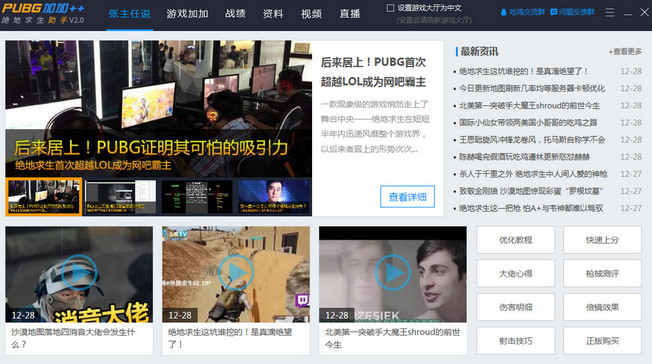Click video caption 北美第一突破手大魔王shroud的前世今生
The image size is (652, 364).
click(392, 338)
